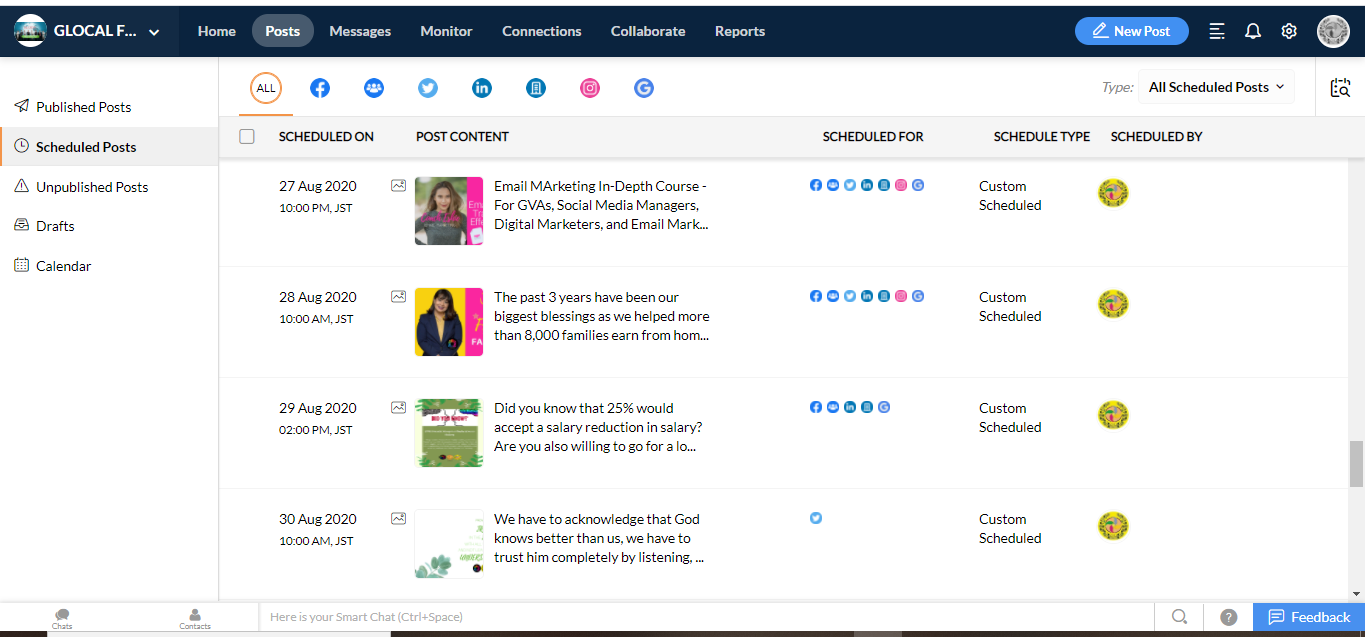Filter posts by Facebook page icon
The height and width of the screenshot is (638, 1366).
coord(320,88)
